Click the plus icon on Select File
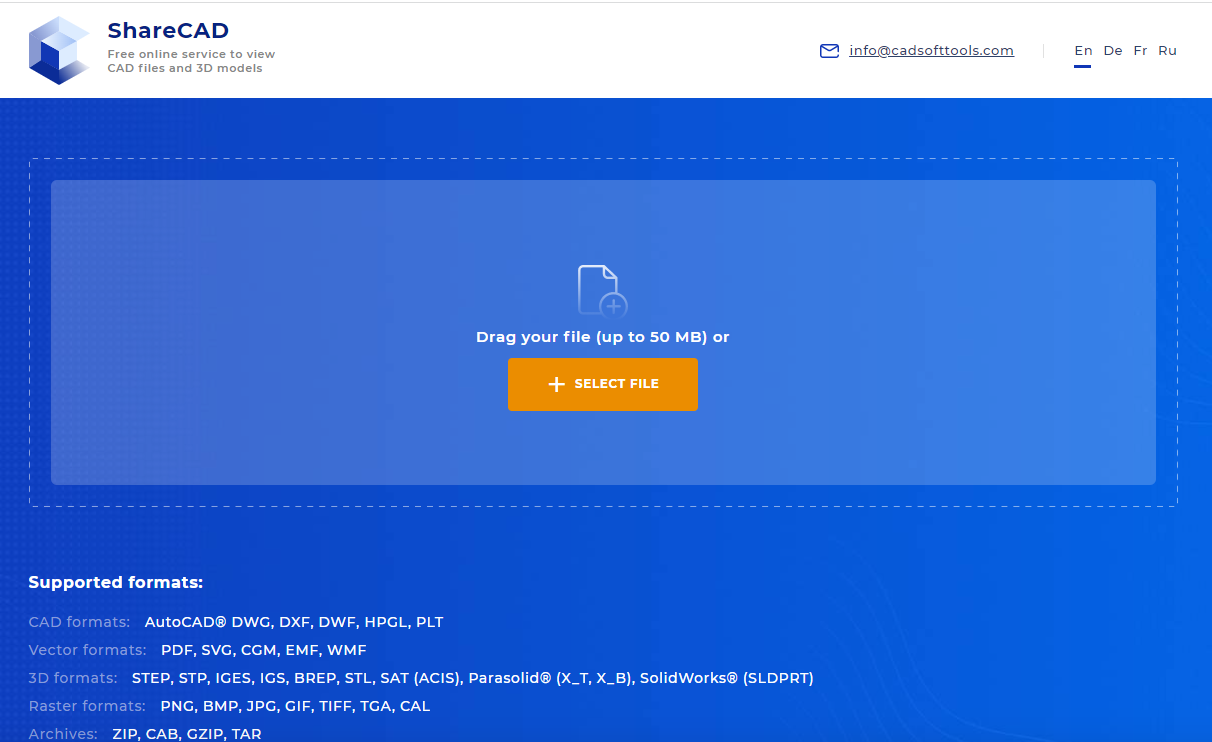This screenshot has height=742, width=1212. 557,384
